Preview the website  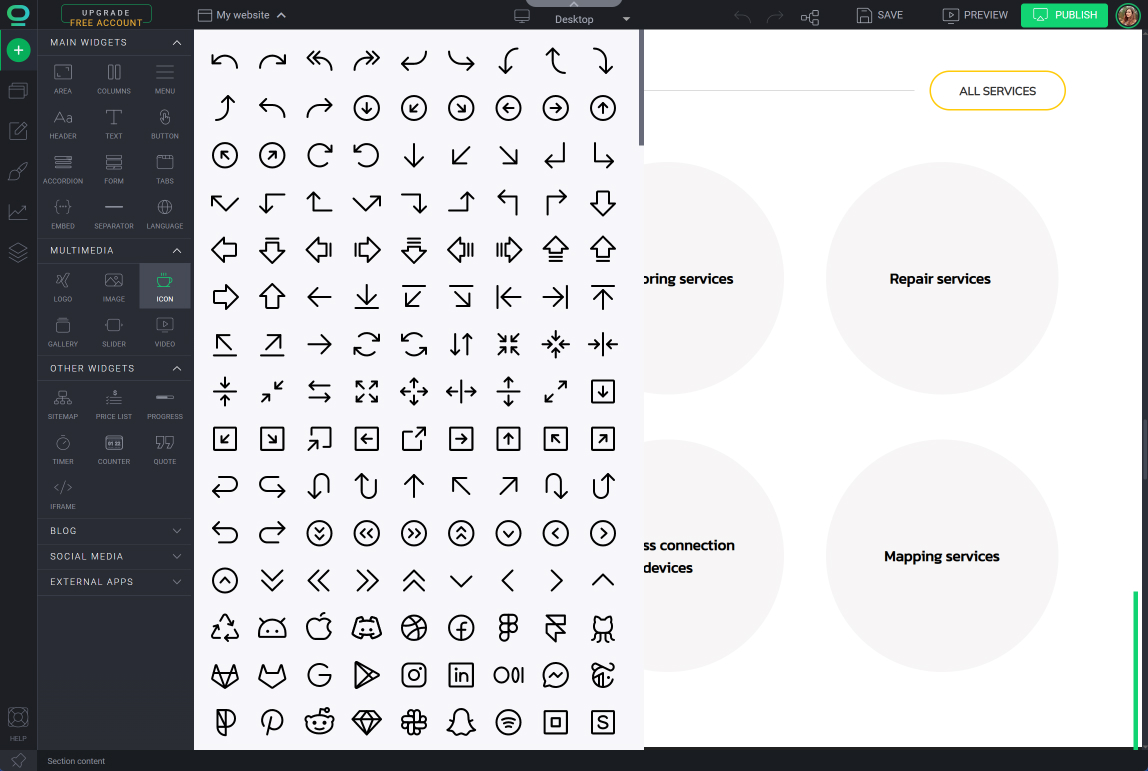pos(974,15)
